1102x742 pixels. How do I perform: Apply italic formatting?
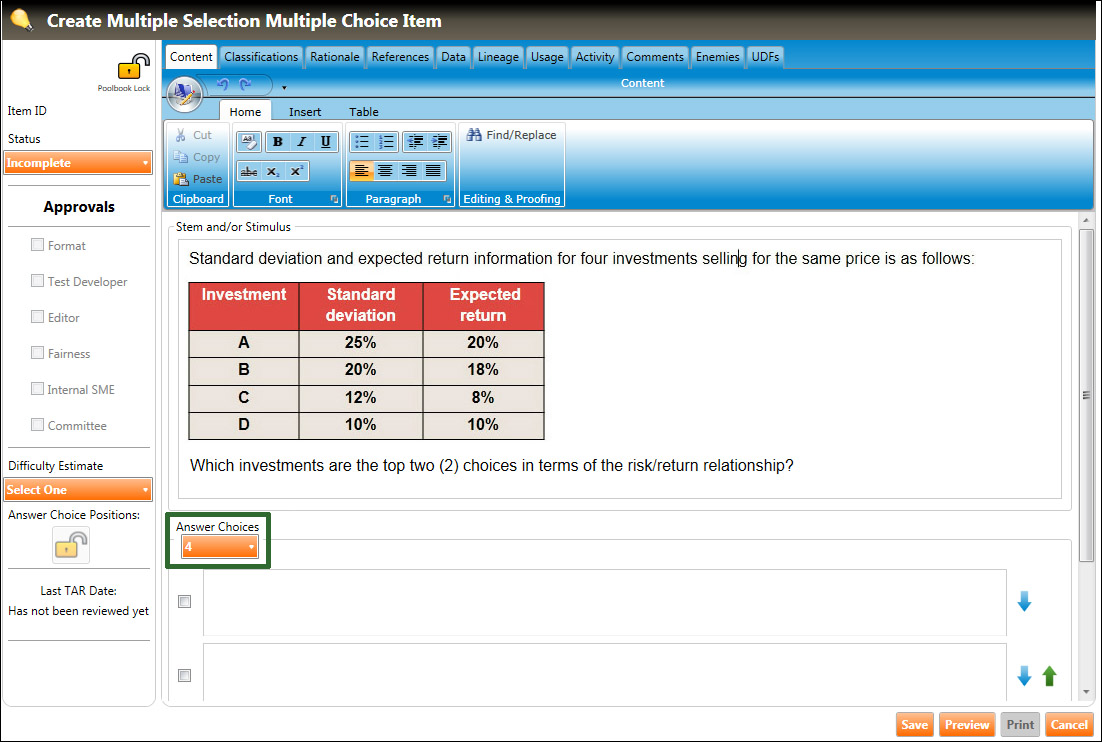pyautogui.click(x=301, y=142)
